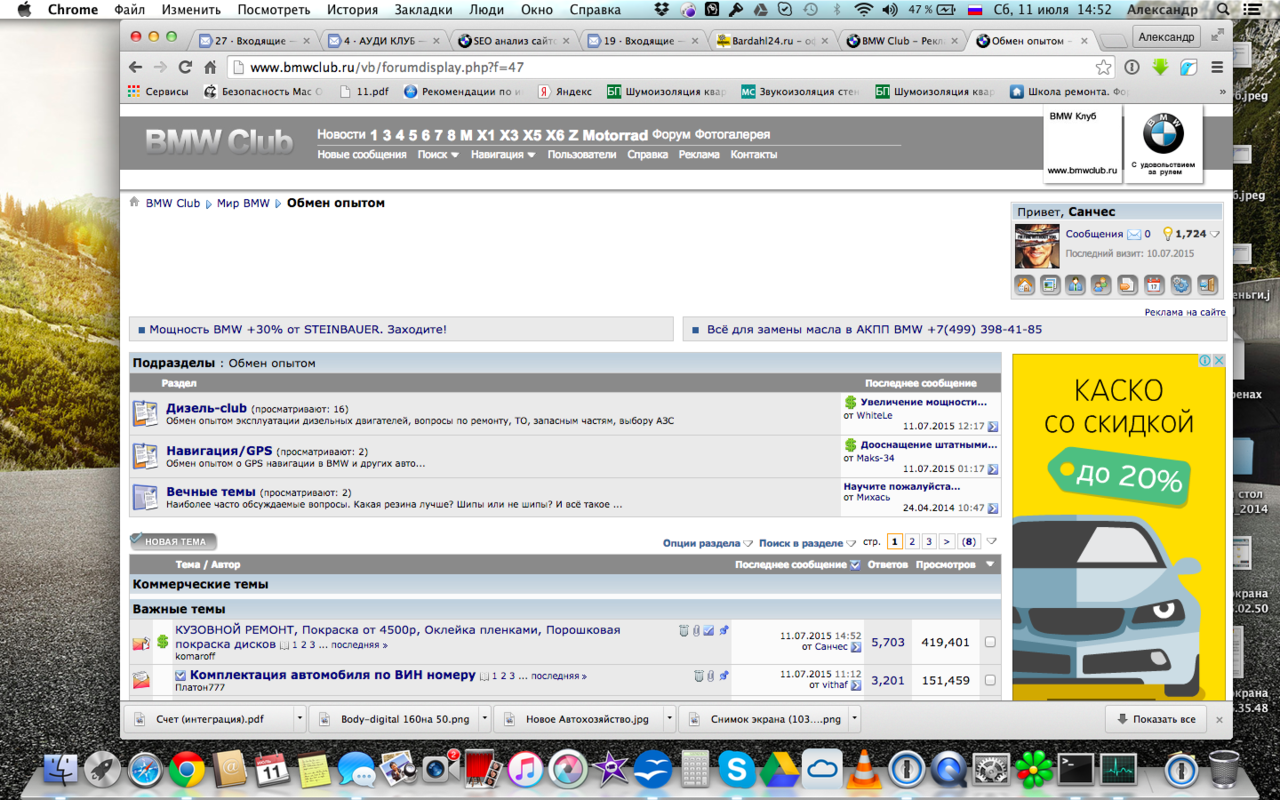Screen dimensions: 1280x800
Task: Go to page 2 of the thread list
Action: tap(912, 542)
